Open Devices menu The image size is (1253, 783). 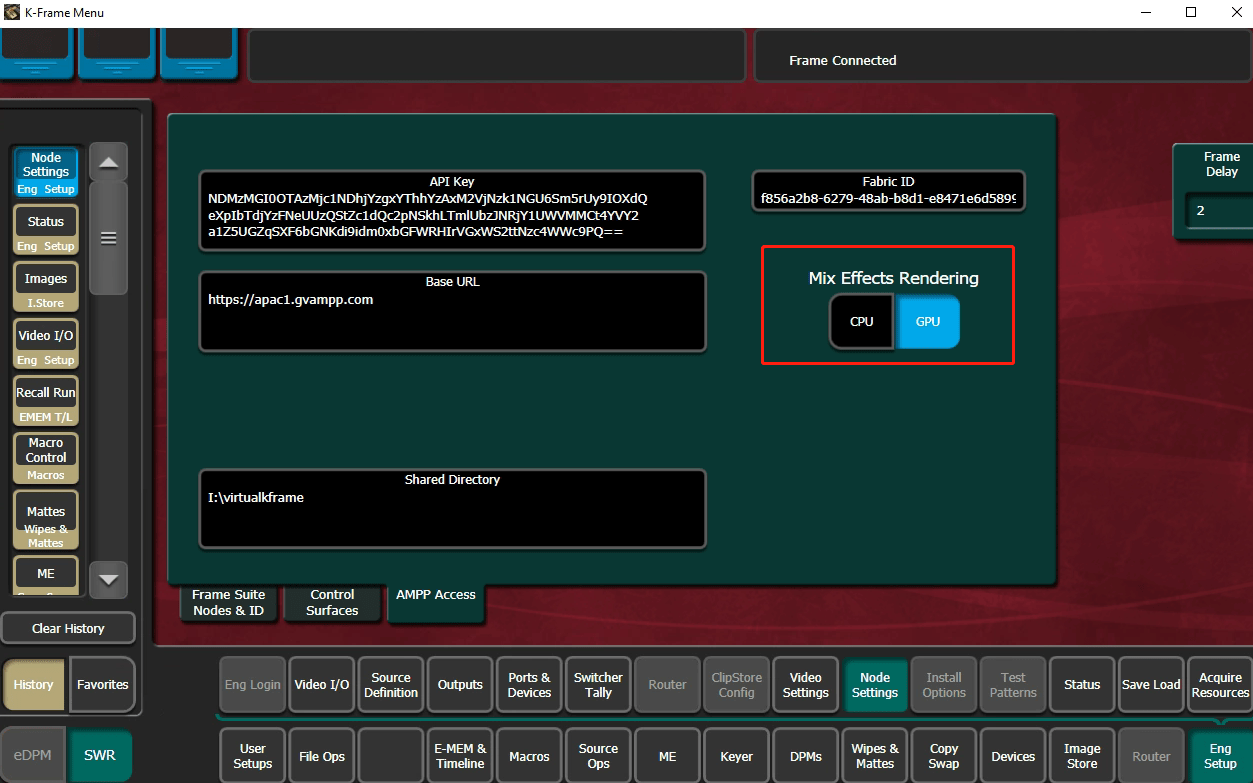[x=1013, y=756]
